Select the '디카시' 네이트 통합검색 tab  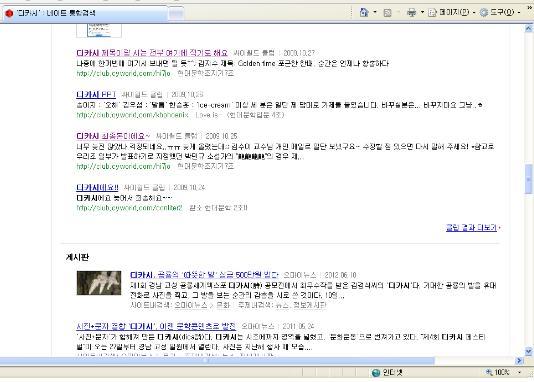point(85,14)
